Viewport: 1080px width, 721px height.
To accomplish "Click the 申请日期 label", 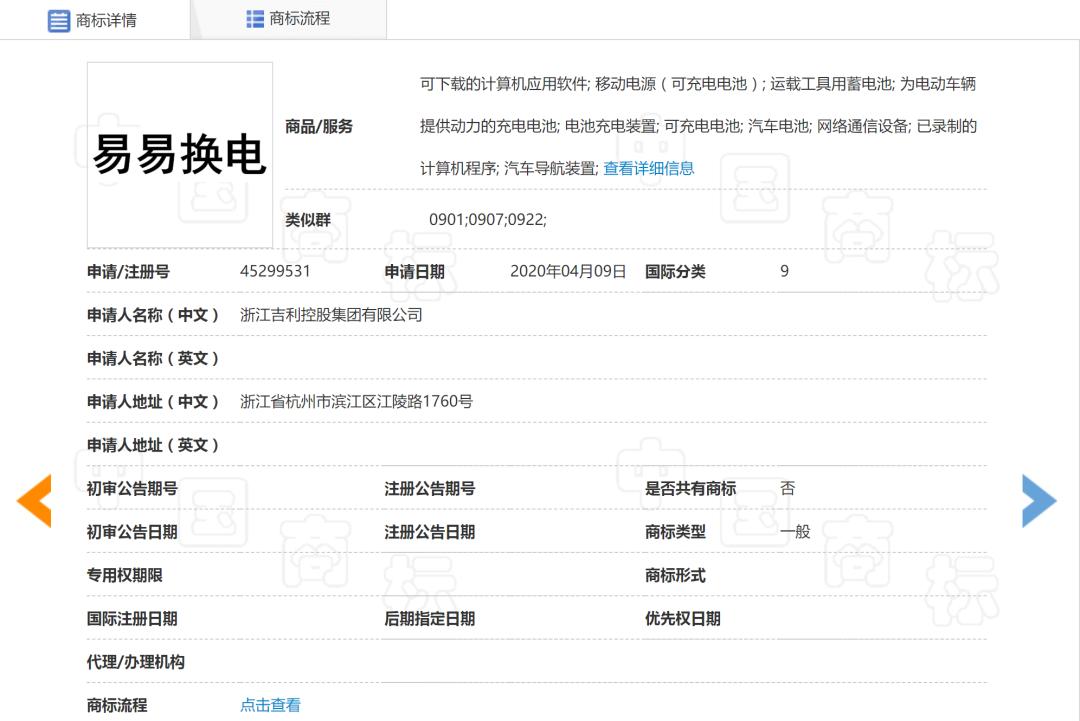I will (x=414, y=271).
